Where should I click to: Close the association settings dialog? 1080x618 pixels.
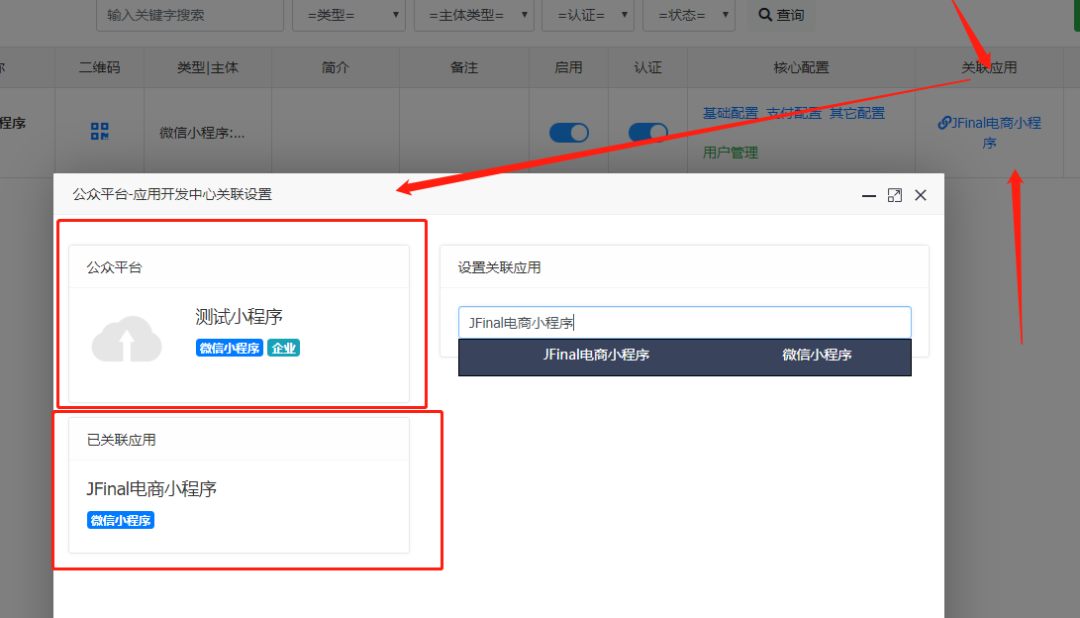[x=921, y=195]
